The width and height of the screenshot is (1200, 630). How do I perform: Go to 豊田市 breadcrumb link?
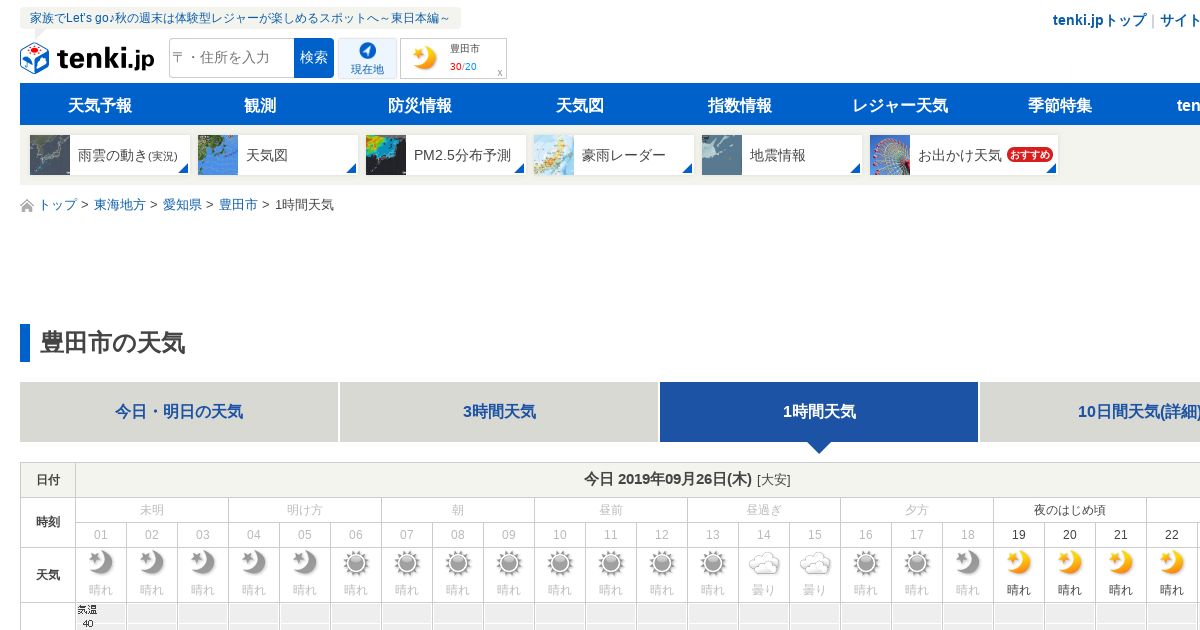point(238,205)
